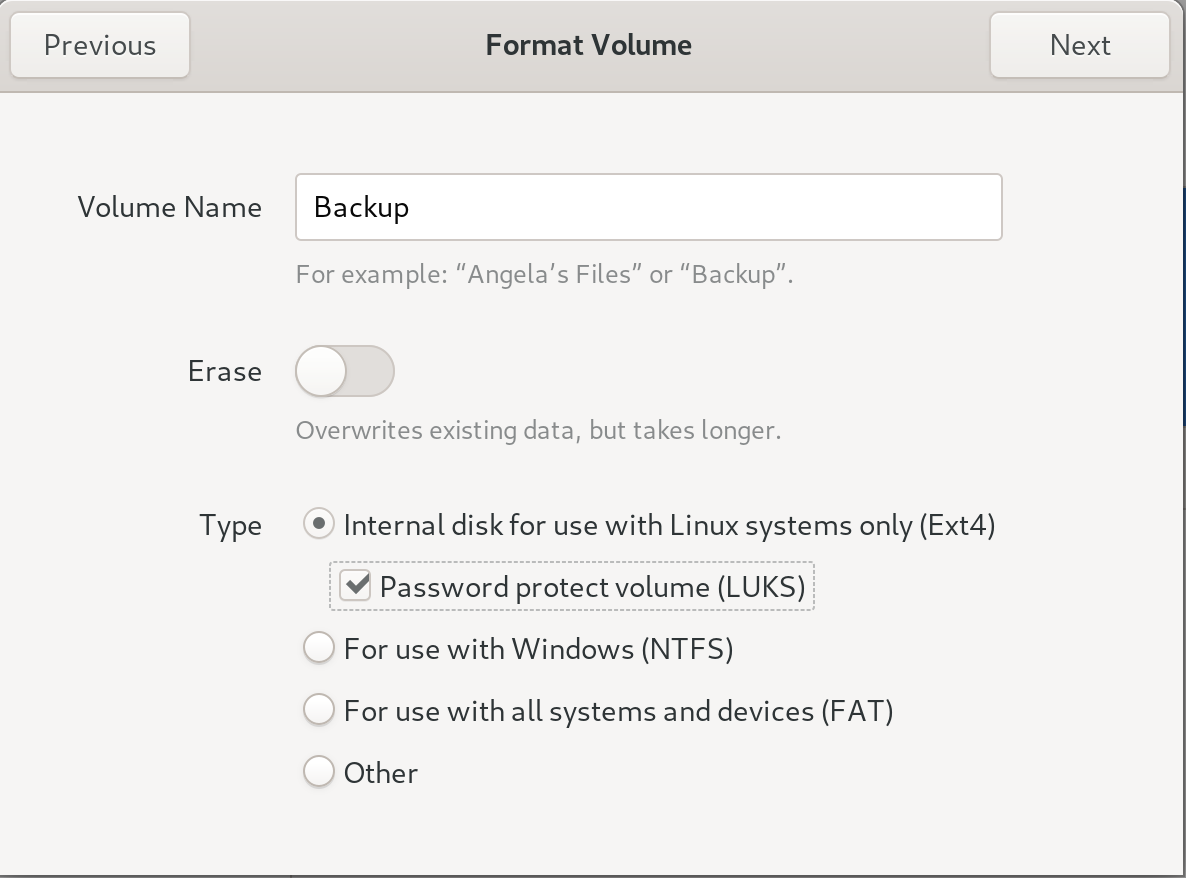Screen dimensions: 1186x878
Task: Select For use with all systems and devices (FAT)
Action: click(x=318, y=709)
